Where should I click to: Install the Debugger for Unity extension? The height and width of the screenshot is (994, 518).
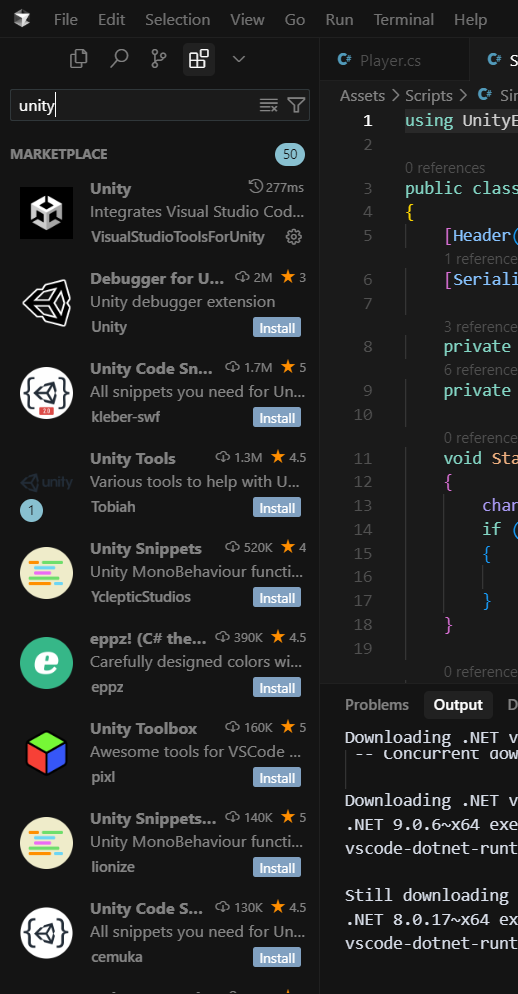(277, 328)
